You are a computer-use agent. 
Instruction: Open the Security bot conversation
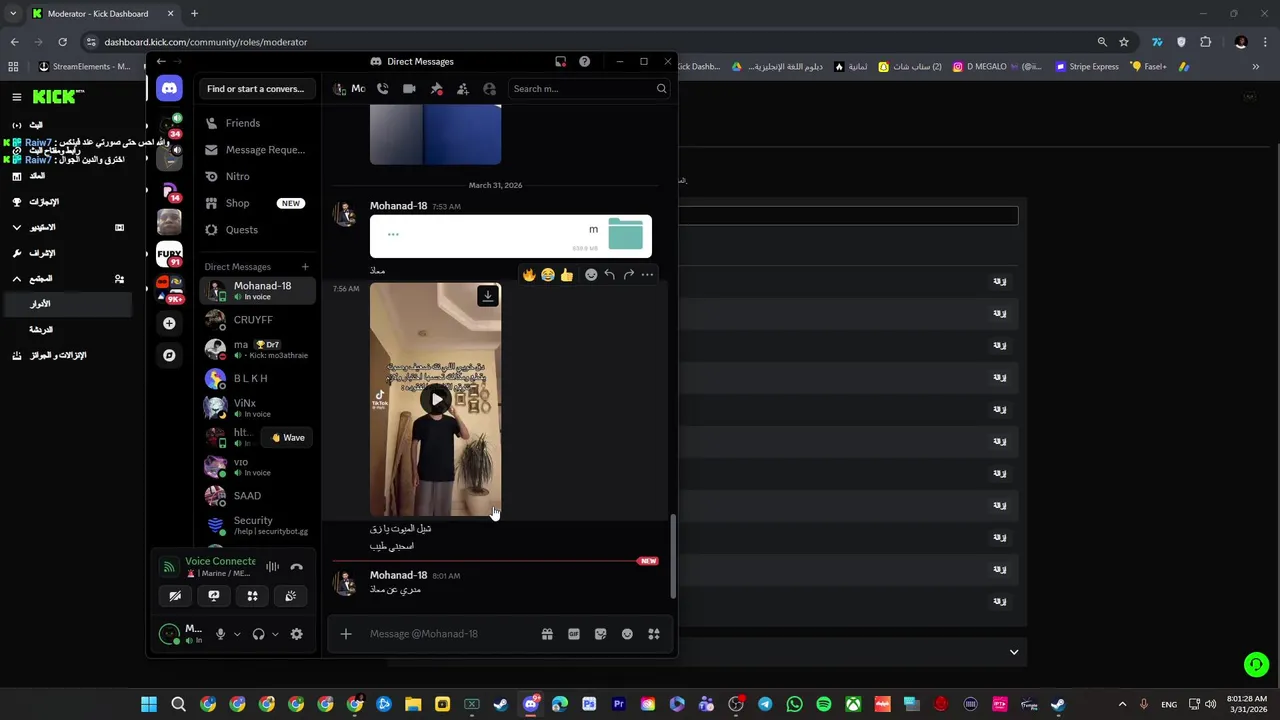[258, 525]
